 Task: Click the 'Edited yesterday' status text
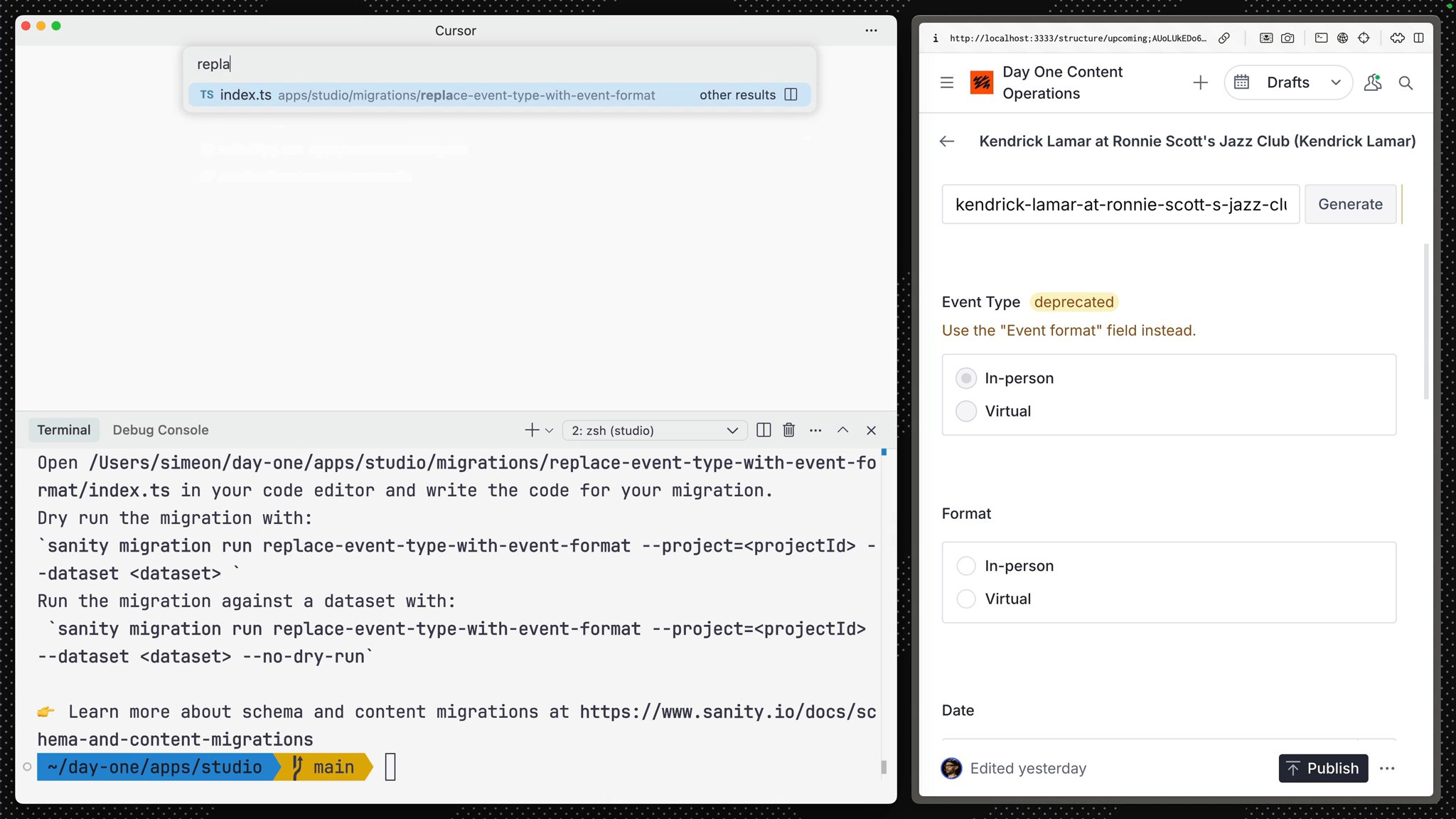click(1028, 769)
